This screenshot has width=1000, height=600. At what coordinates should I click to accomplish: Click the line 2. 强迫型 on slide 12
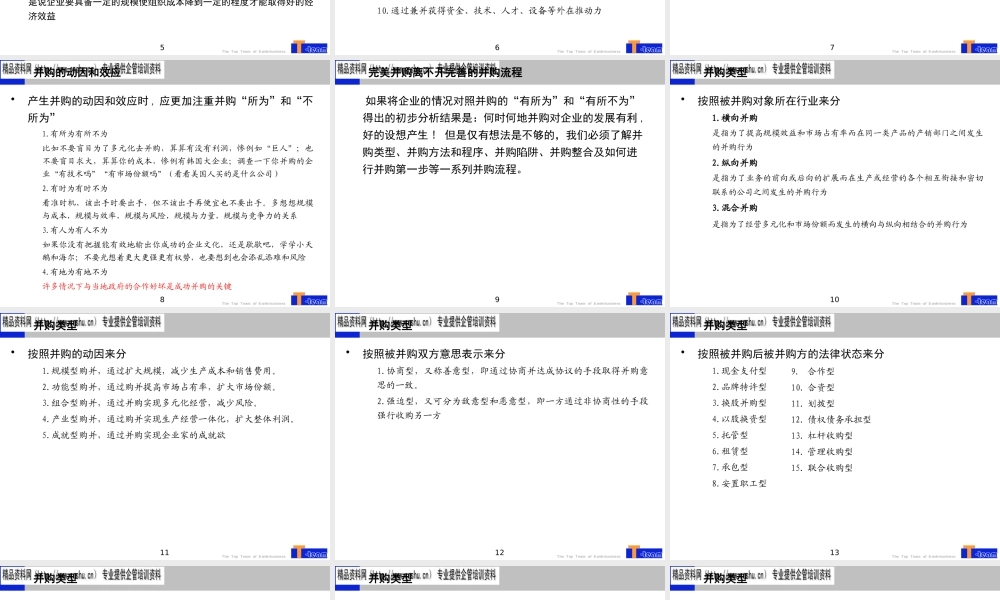click(x=512, y=408)
